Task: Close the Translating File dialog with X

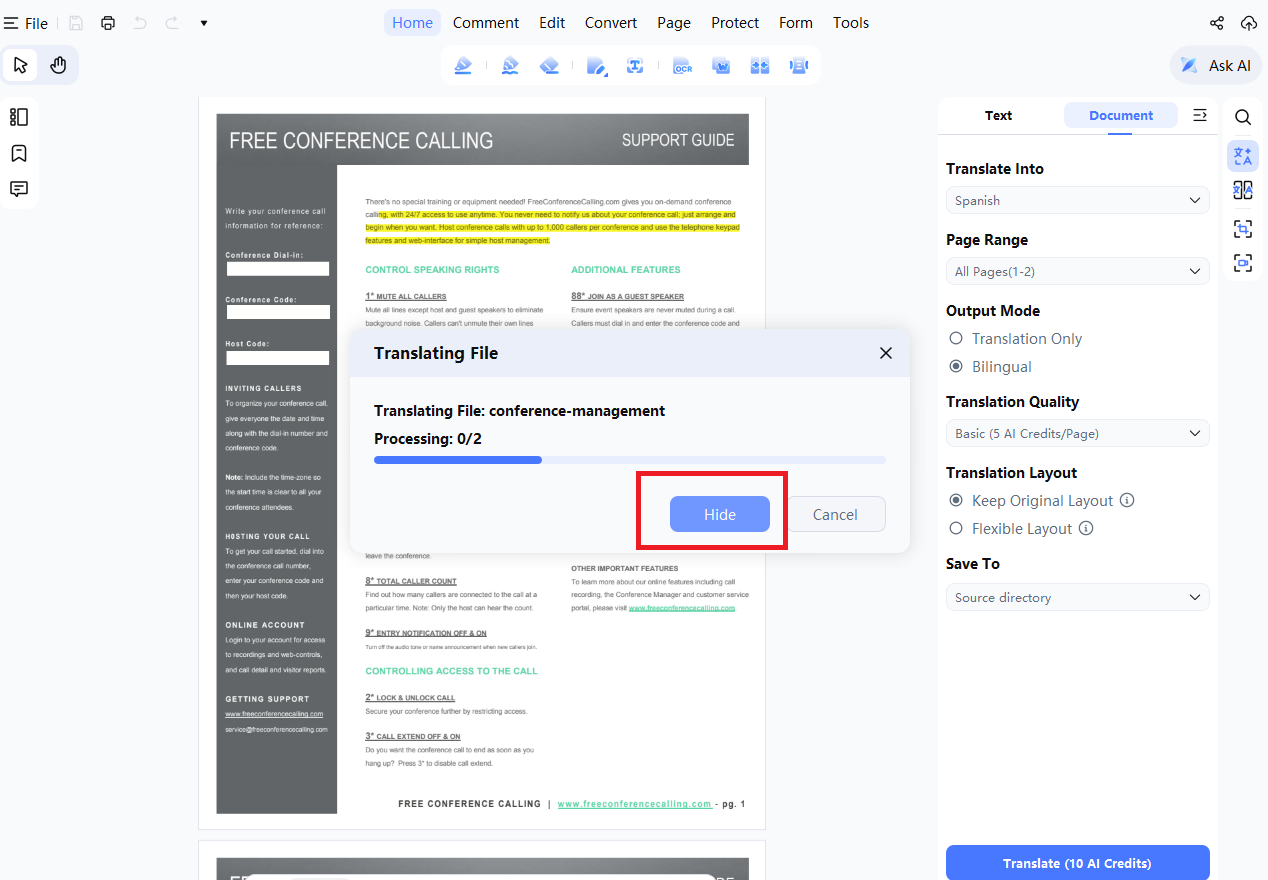Action: (885, 353)
